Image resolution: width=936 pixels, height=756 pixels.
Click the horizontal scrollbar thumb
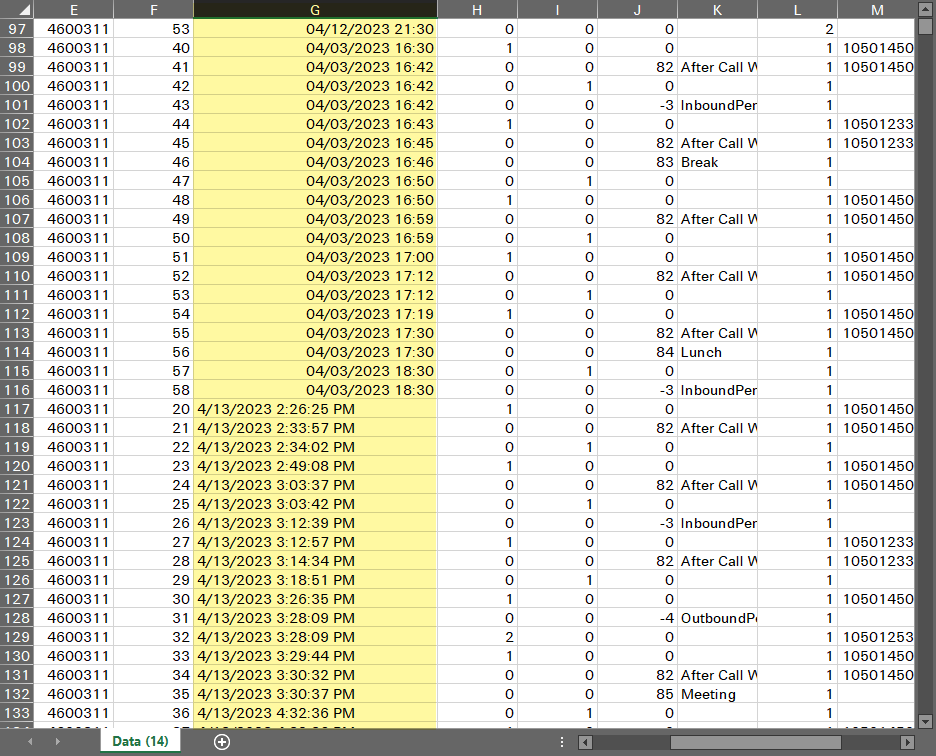(x=755, y=742)
